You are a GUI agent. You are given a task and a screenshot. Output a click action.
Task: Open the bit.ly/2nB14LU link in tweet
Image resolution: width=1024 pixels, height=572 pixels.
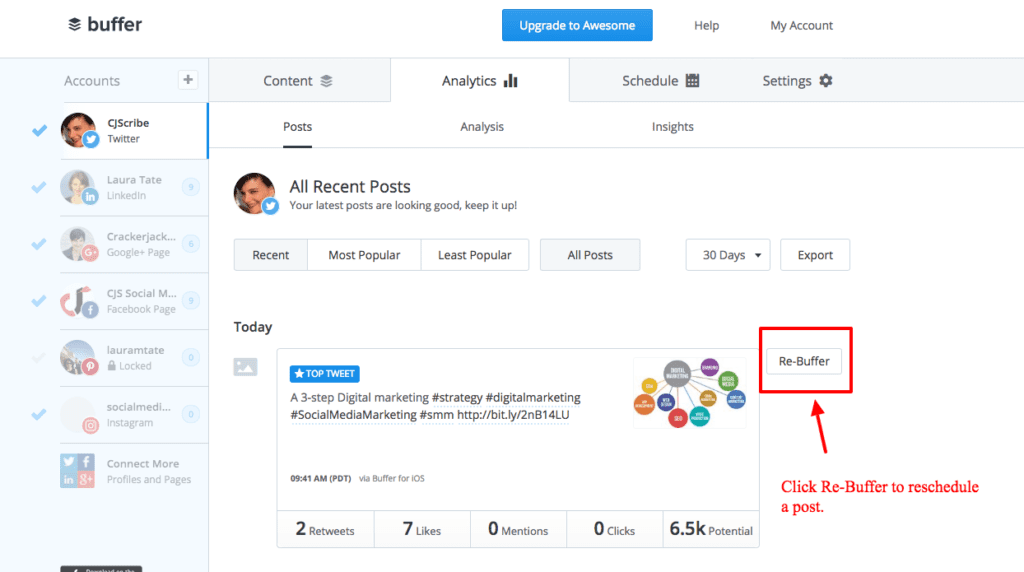(513, 415)
